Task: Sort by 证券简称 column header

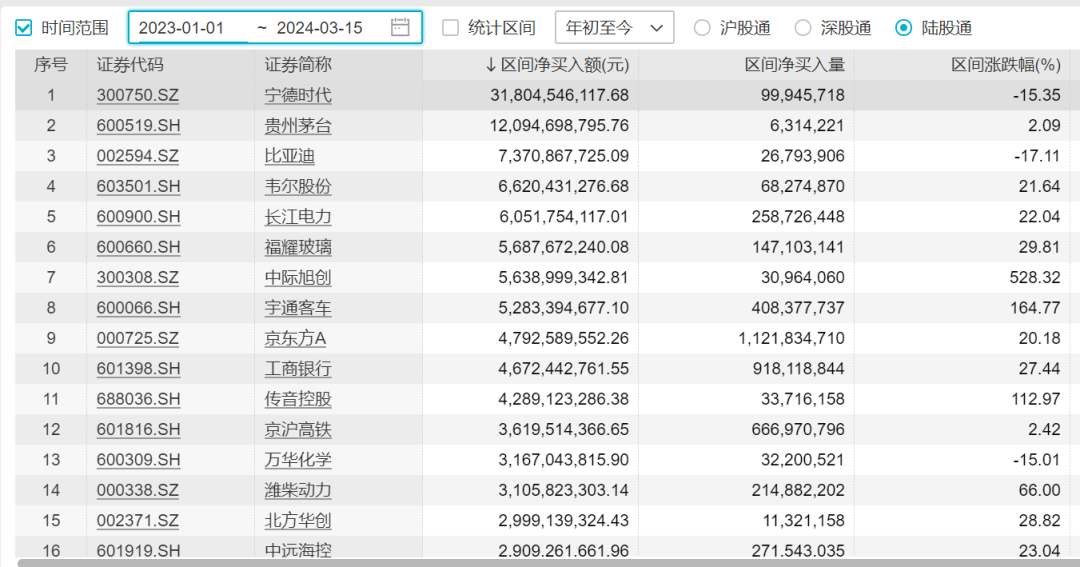Action: pos(298,65)
